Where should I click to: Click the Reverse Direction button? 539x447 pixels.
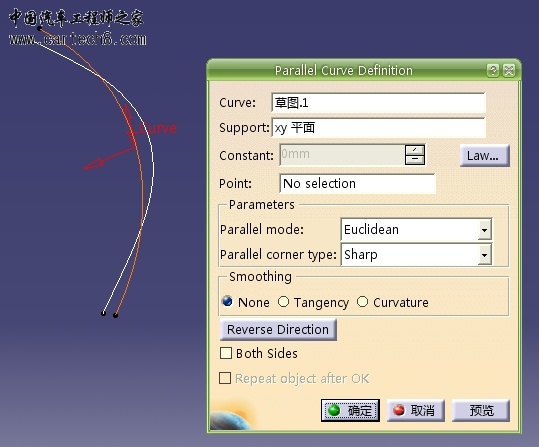coord(278,329)
